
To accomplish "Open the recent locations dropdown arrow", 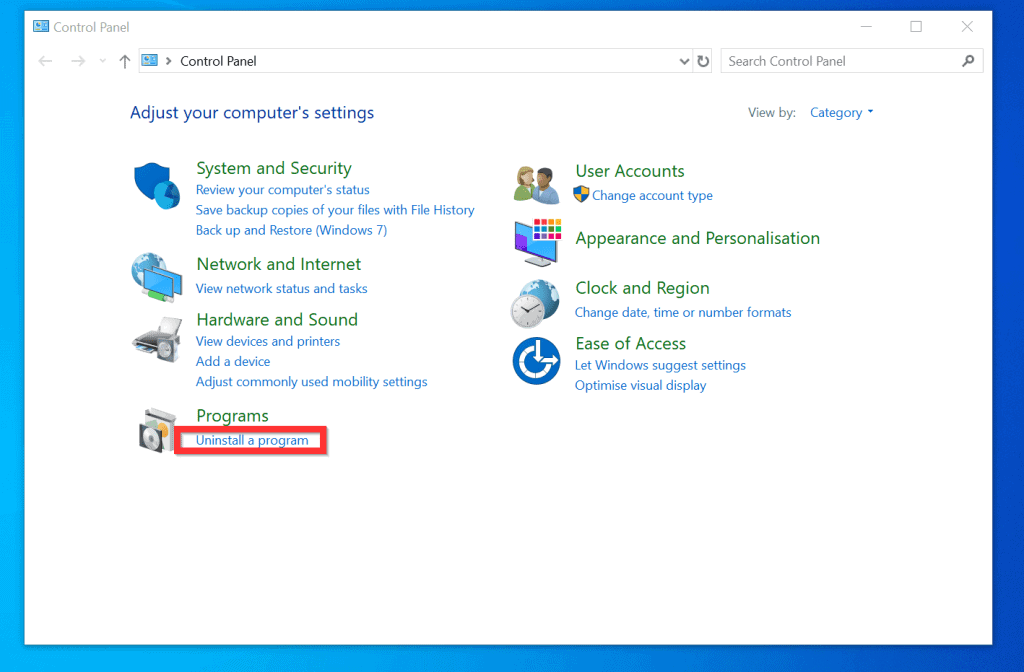I will tap(103, 61).
